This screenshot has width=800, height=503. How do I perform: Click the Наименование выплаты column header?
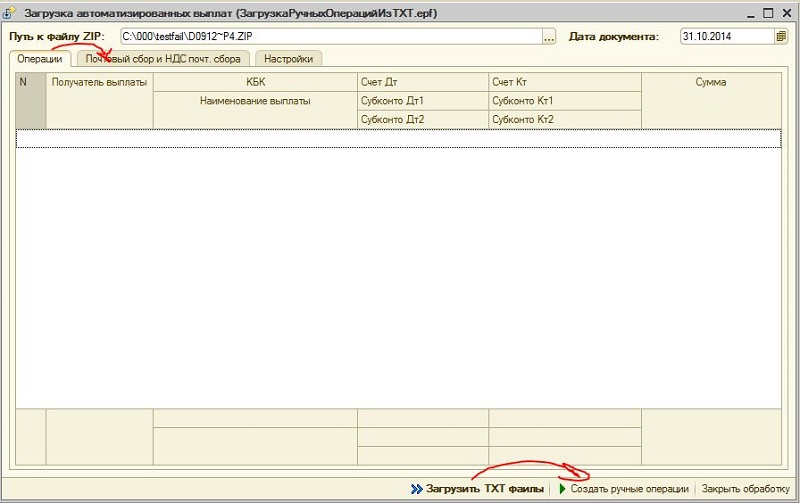coord(255,101)
